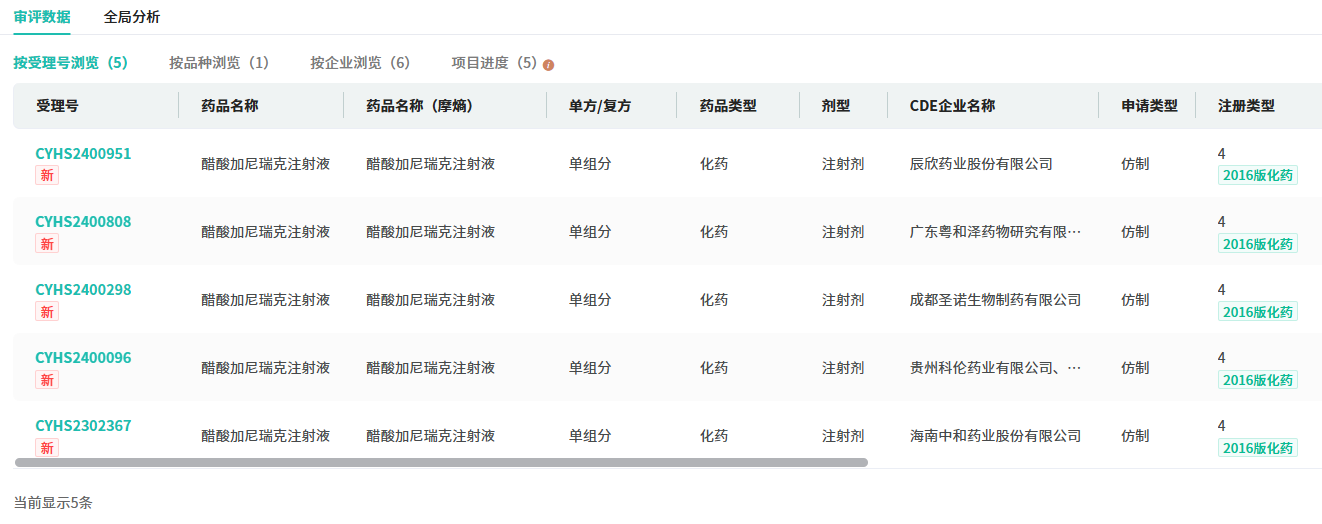Open the 按品种浏览 (1) sub-tab
This screenshot has height=524, width=1322.
tap(219, 63)
